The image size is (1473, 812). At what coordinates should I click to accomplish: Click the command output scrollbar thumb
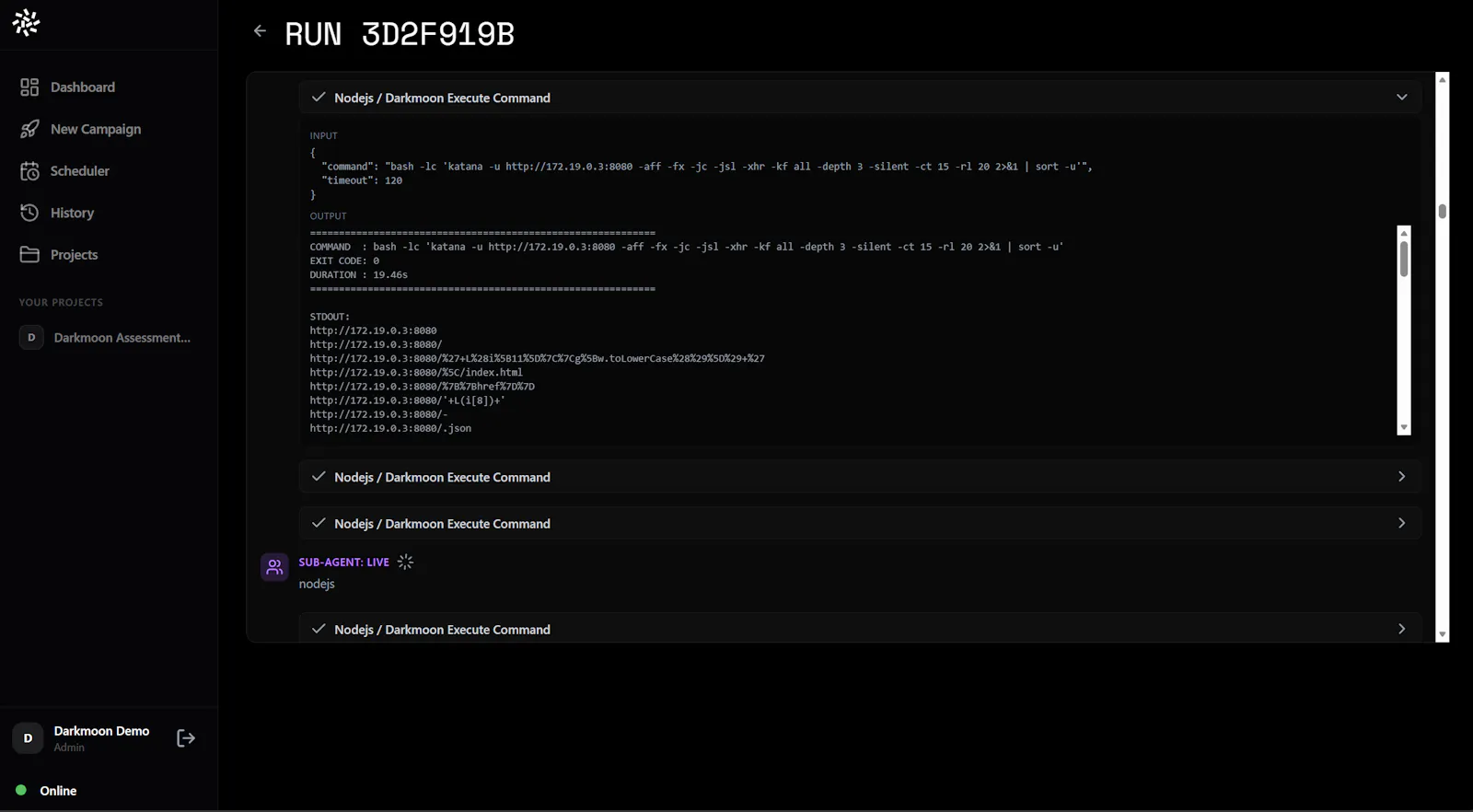point(1404,259)
